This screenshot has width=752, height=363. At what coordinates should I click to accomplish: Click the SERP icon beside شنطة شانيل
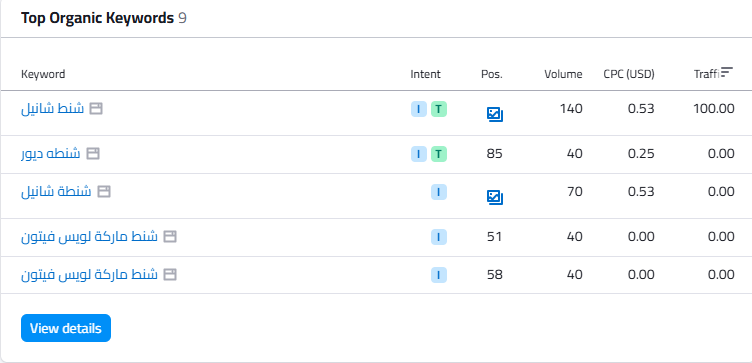pyautogui.click(x=104, y=192)
